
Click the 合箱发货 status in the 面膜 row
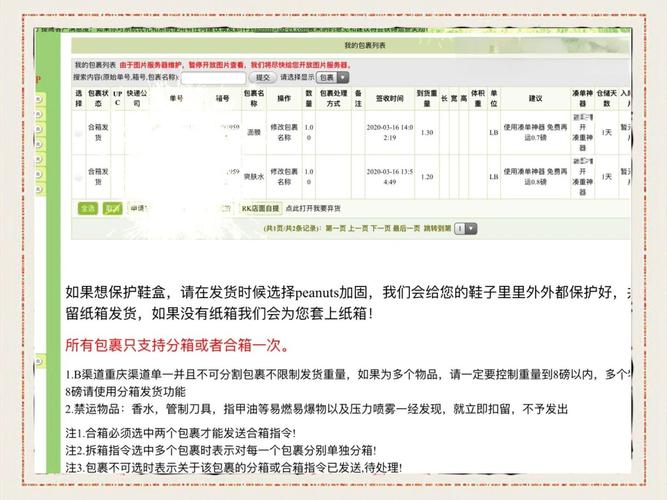(x=98, y=132)
